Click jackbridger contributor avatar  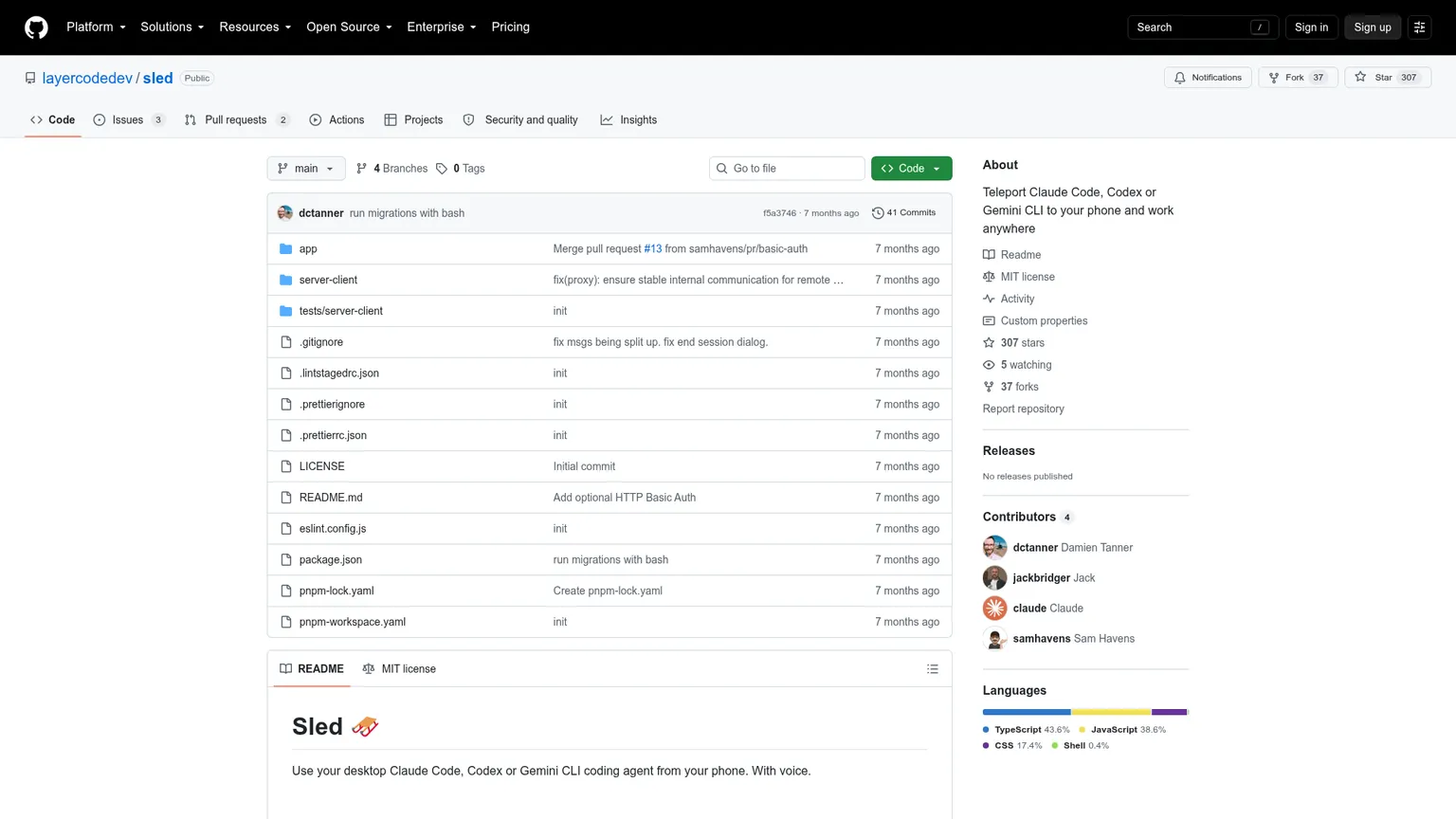click(995, 578)
